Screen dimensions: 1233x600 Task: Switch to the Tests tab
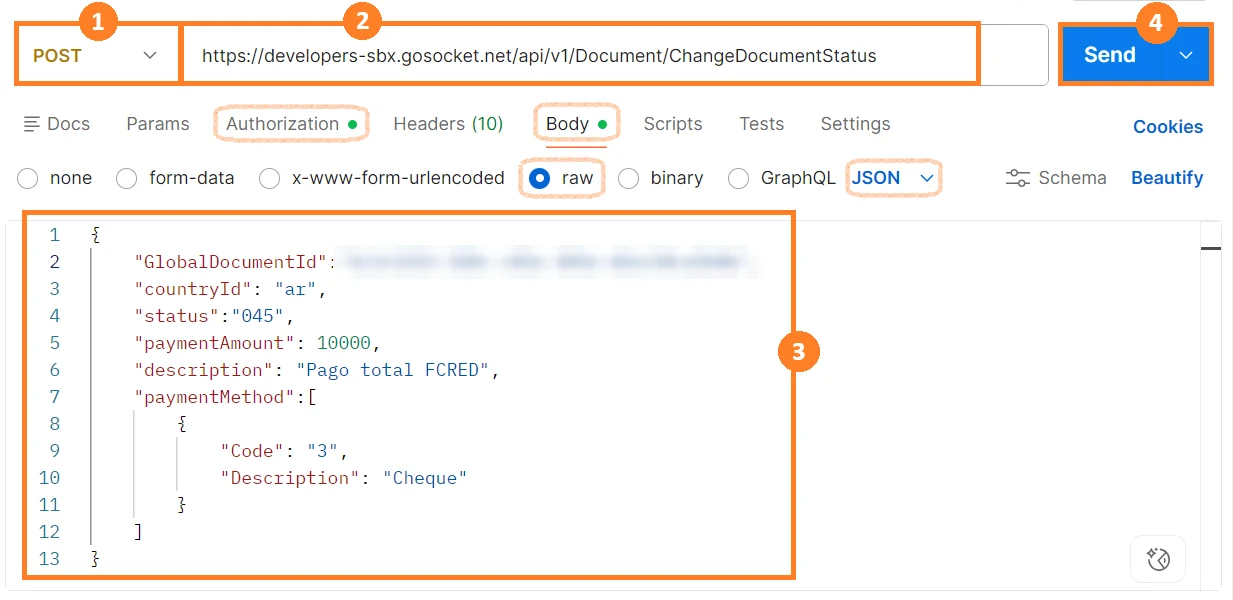[x=762, y=124]
